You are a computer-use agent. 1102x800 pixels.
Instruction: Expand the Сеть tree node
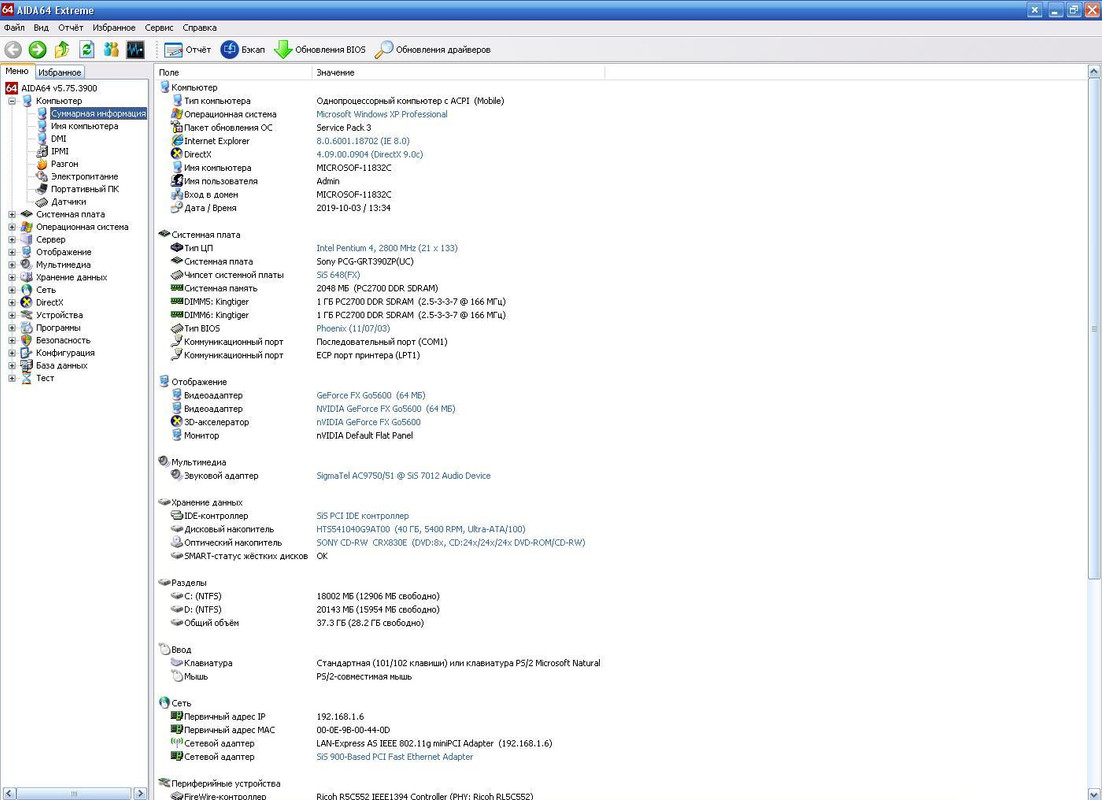click(12, 290)
